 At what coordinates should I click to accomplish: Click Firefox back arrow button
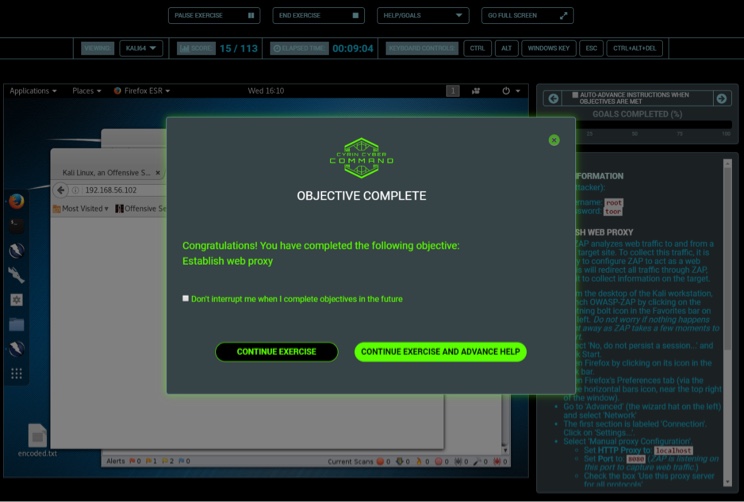61,190
